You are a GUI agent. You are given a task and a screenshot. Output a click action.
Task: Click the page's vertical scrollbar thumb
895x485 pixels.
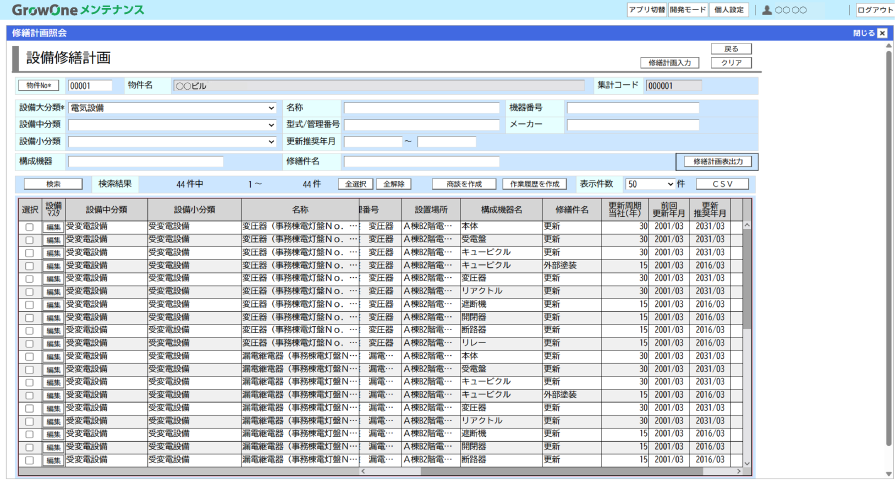(x=889, y=248)
